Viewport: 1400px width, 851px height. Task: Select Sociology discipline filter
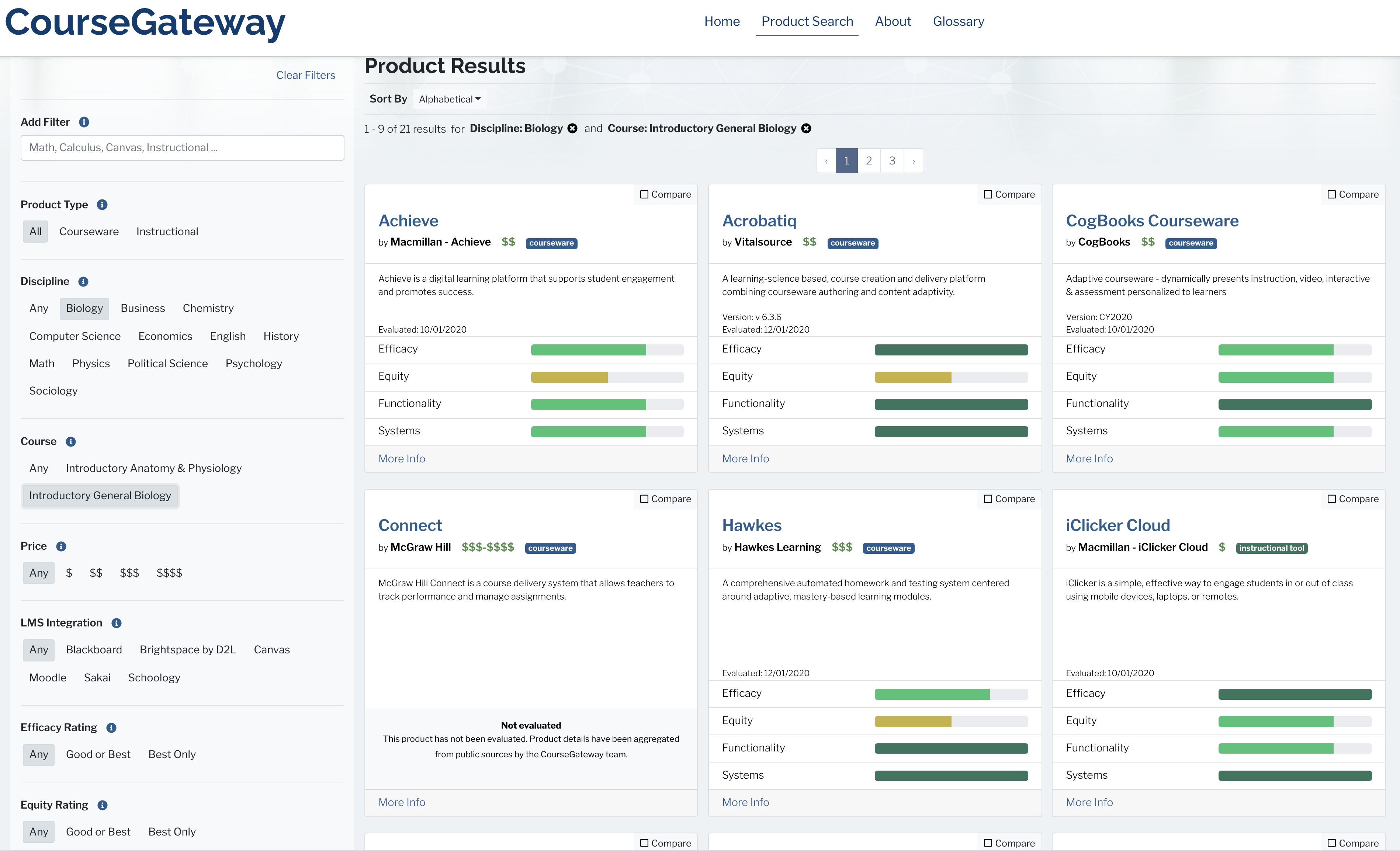(x=53, y=391)
